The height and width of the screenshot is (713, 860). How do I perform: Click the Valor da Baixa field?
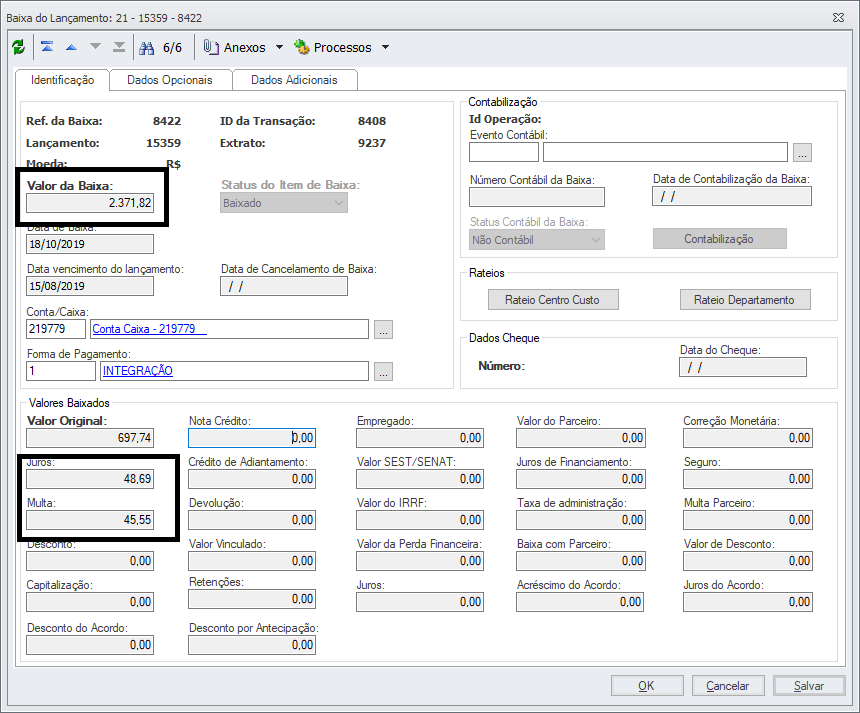point(90,203)
